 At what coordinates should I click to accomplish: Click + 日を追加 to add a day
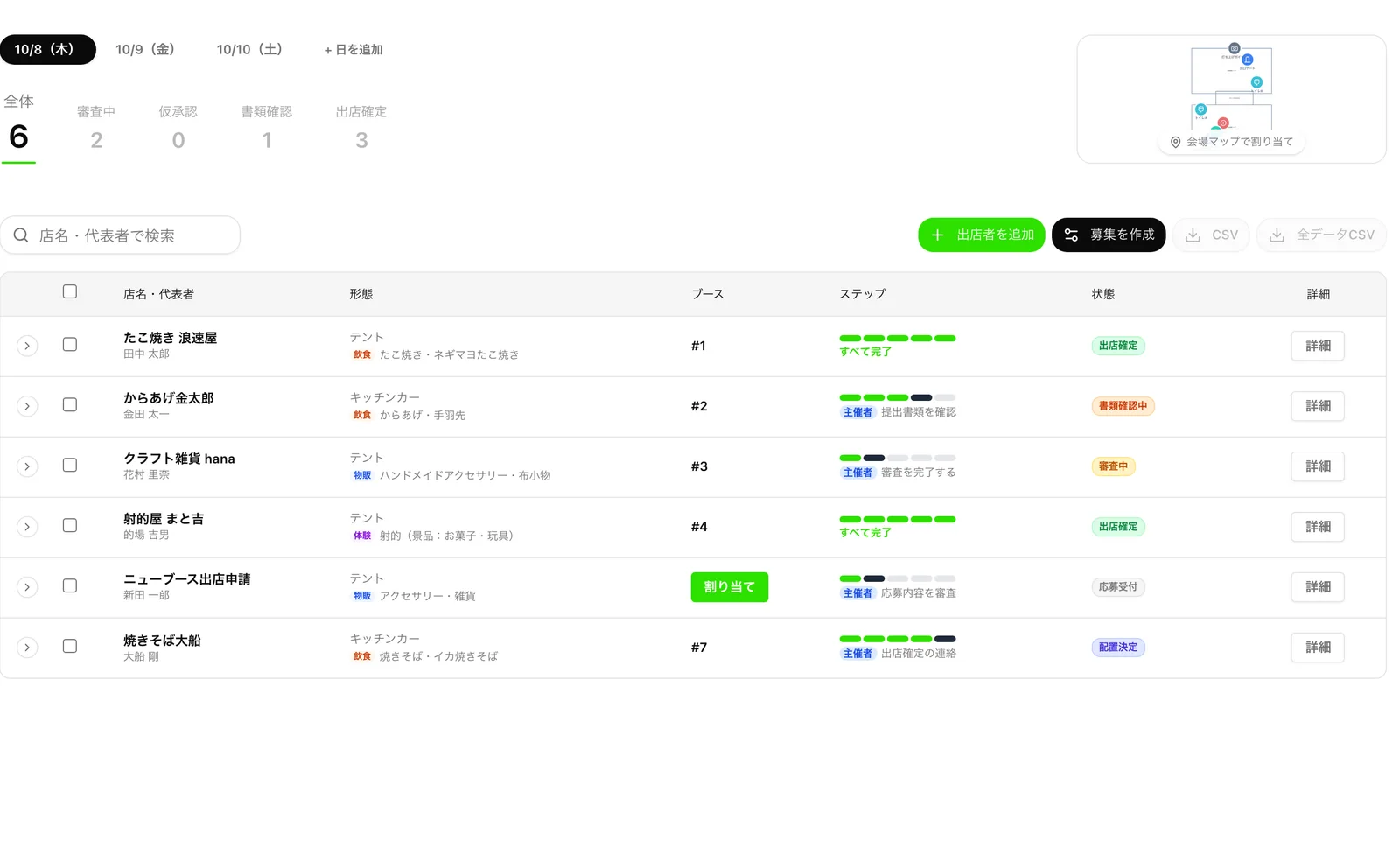coord(353,50)
